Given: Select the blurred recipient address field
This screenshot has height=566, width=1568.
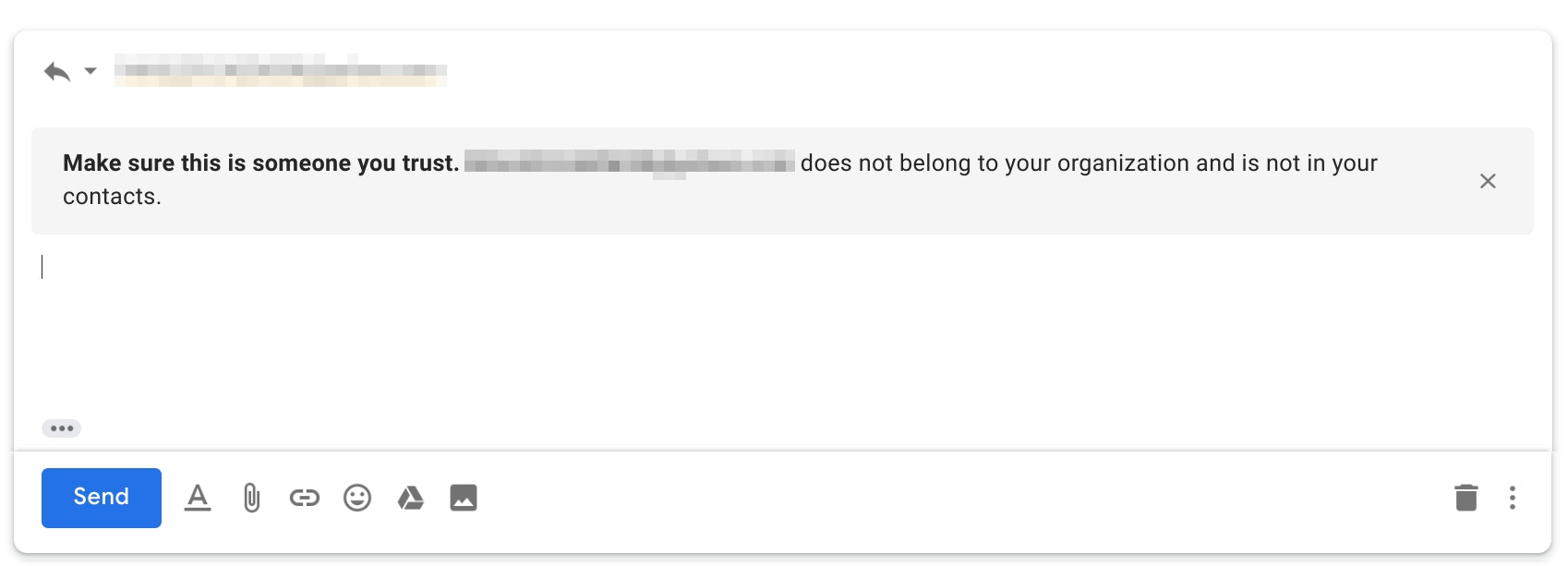Looking at the screenshot, I should click(x=281, y=70).
